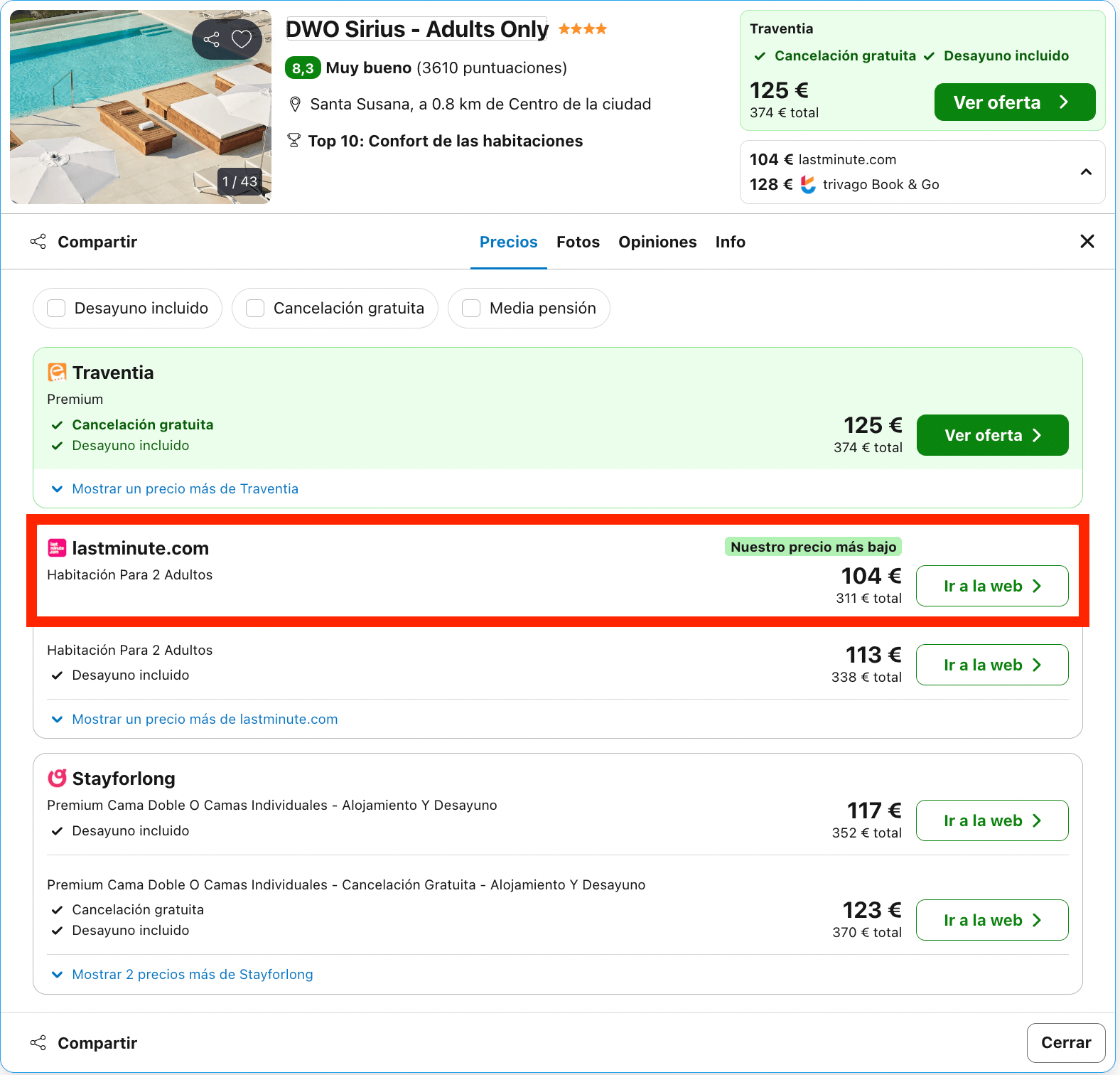Screen dimensions: 1120x1075
Task: Click the 338 € total text
Action: pos(867,678)
